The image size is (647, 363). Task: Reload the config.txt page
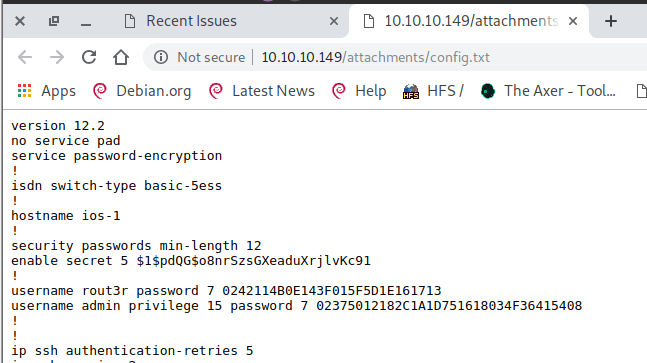89,57
